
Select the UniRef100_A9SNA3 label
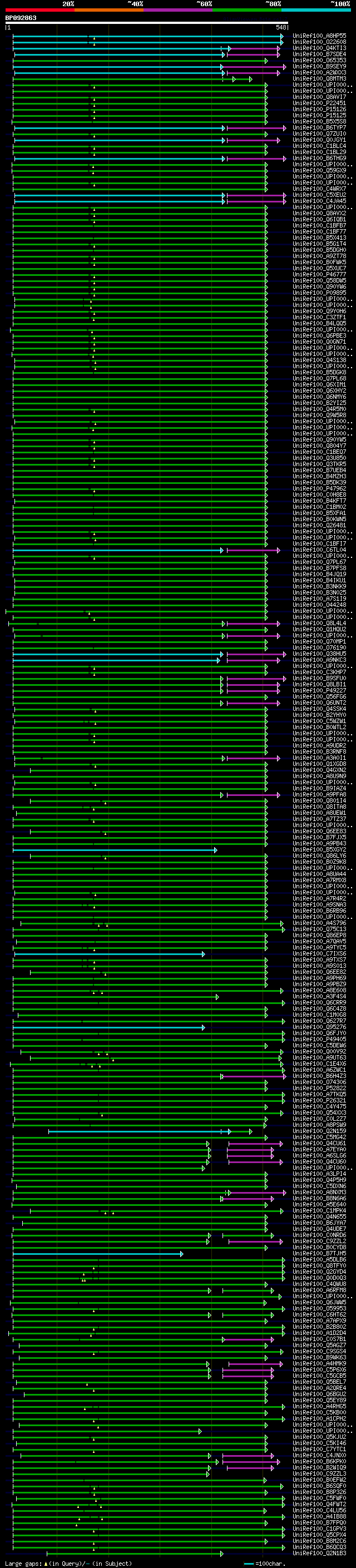(x=319, y=904)
